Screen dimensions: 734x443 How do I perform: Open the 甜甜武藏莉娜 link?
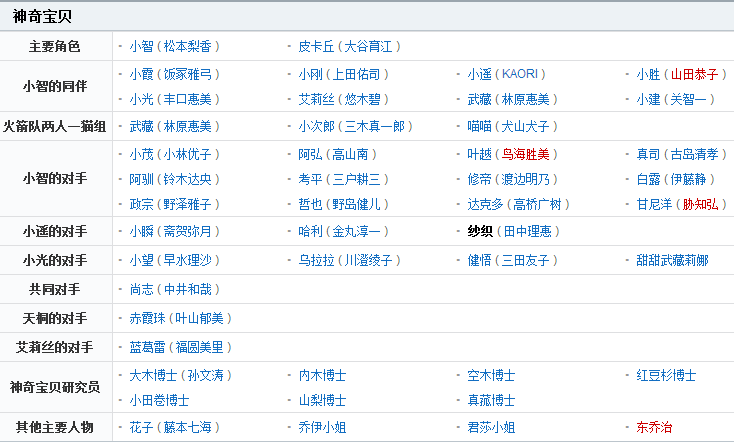pyautogui.click(x=672, y=260)
